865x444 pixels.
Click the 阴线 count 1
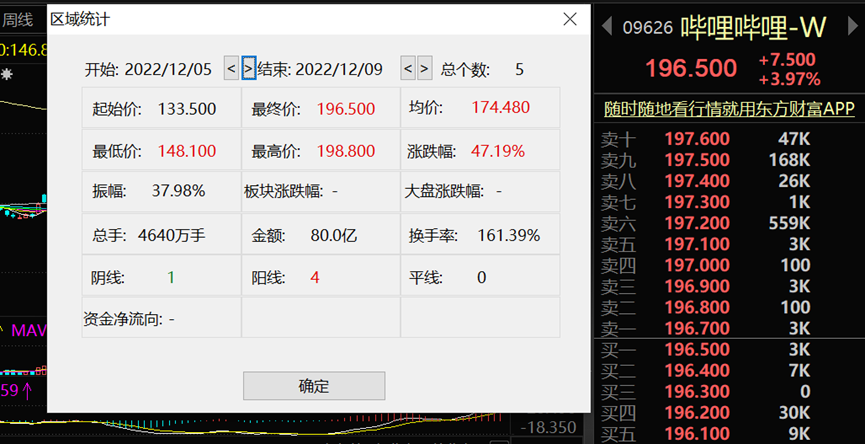171,277
